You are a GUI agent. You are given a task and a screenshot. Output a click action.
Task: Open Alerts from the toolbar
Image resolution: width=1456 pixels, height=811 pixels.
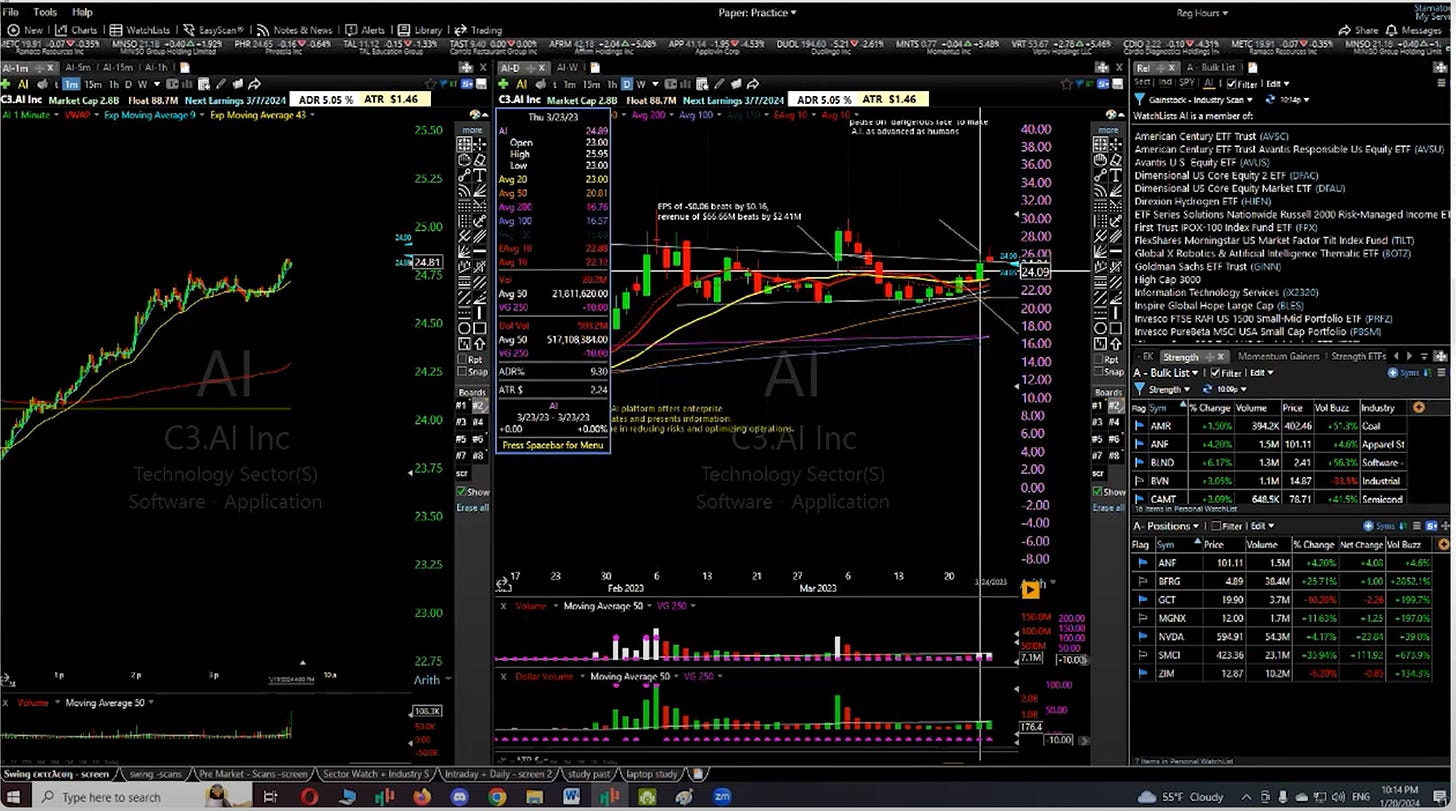(x=366, y=30)
